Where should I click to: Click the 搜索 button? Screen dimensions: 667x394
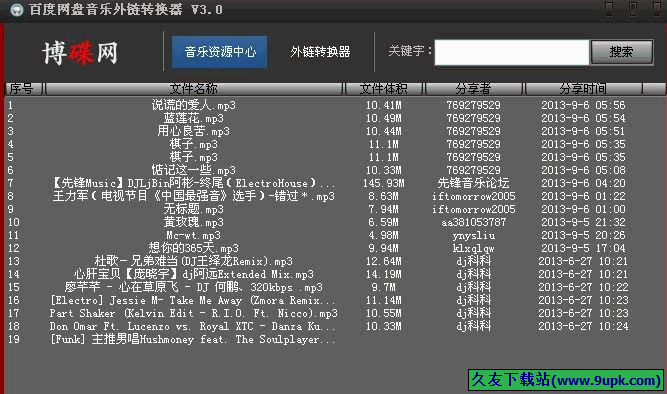click(x=622, y=52)
